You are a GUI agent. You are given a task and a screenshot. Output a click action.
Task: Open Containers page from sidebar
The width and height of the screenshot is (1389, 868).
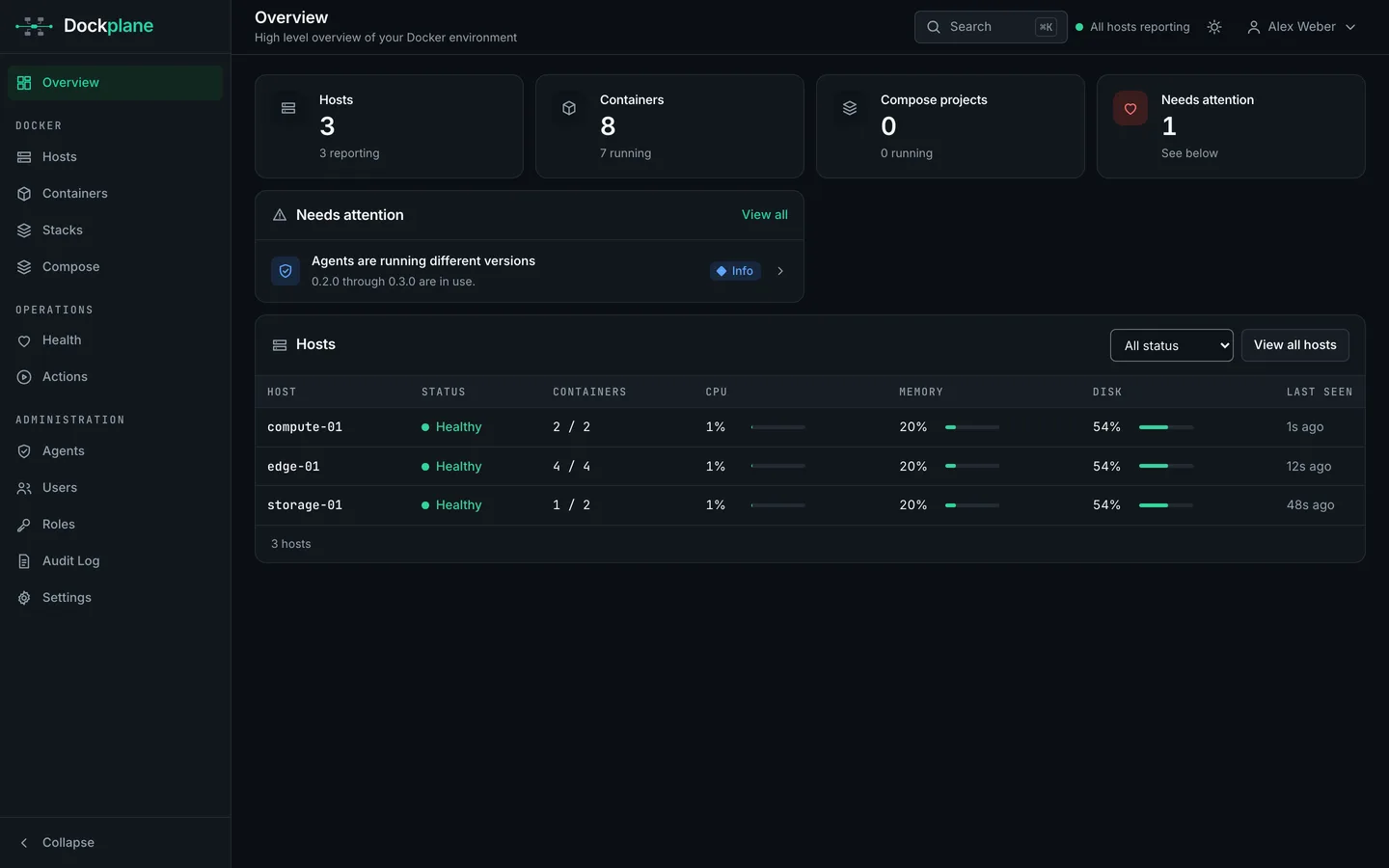(x=115, y=194)
